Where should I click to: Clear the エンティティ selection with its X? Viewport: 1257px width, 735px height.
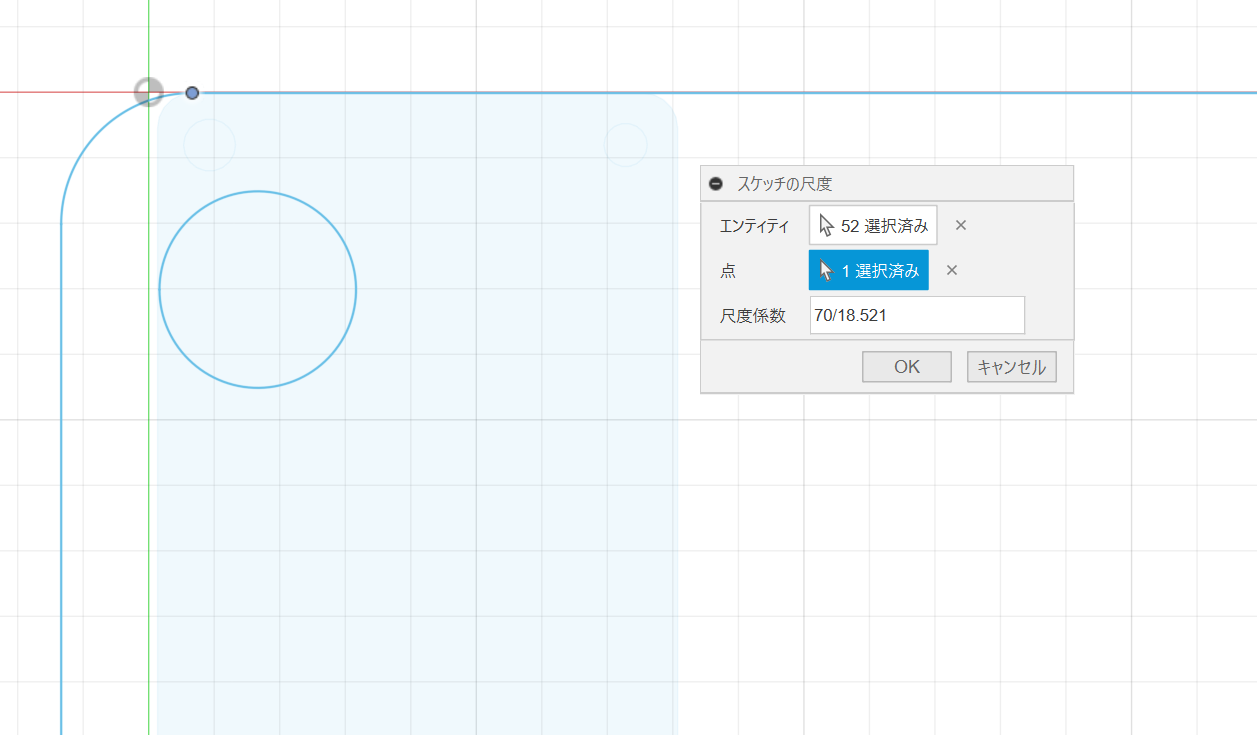coord(961,225)
